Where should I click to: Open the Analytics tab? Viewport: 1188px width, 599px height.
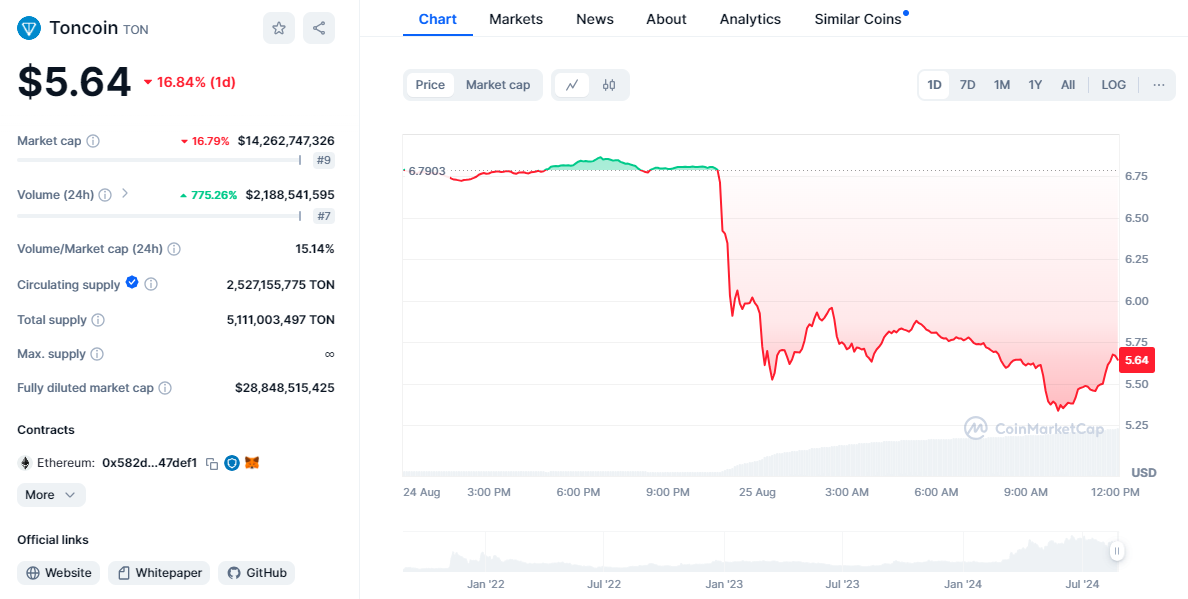click(750, 19)
